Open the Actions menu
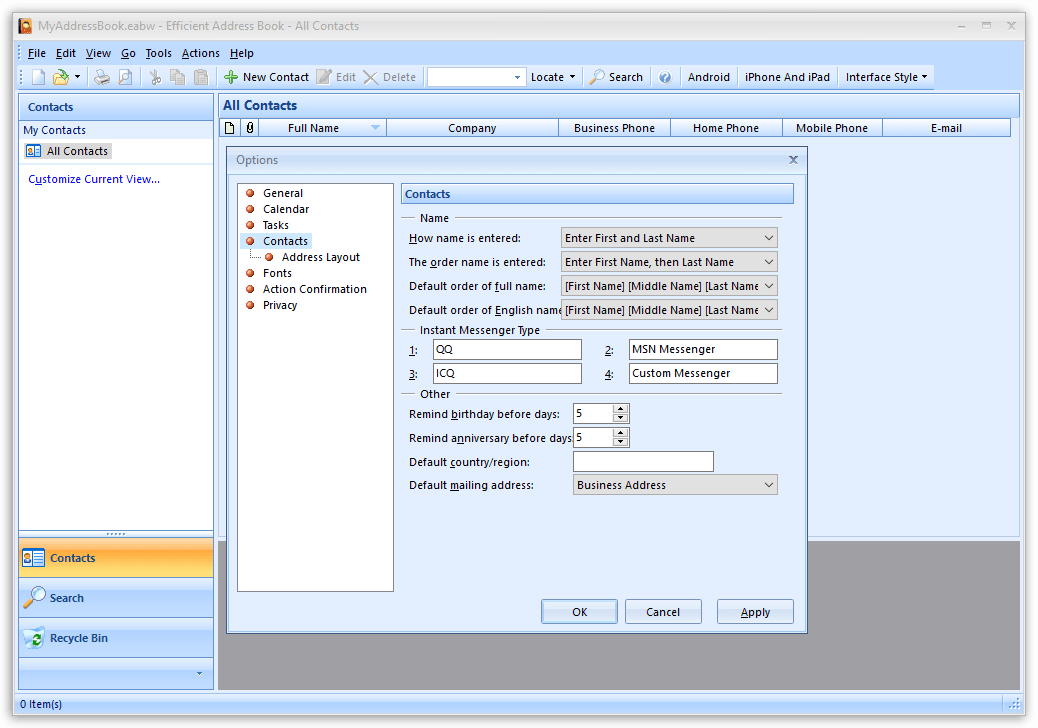 coord(200,53)
